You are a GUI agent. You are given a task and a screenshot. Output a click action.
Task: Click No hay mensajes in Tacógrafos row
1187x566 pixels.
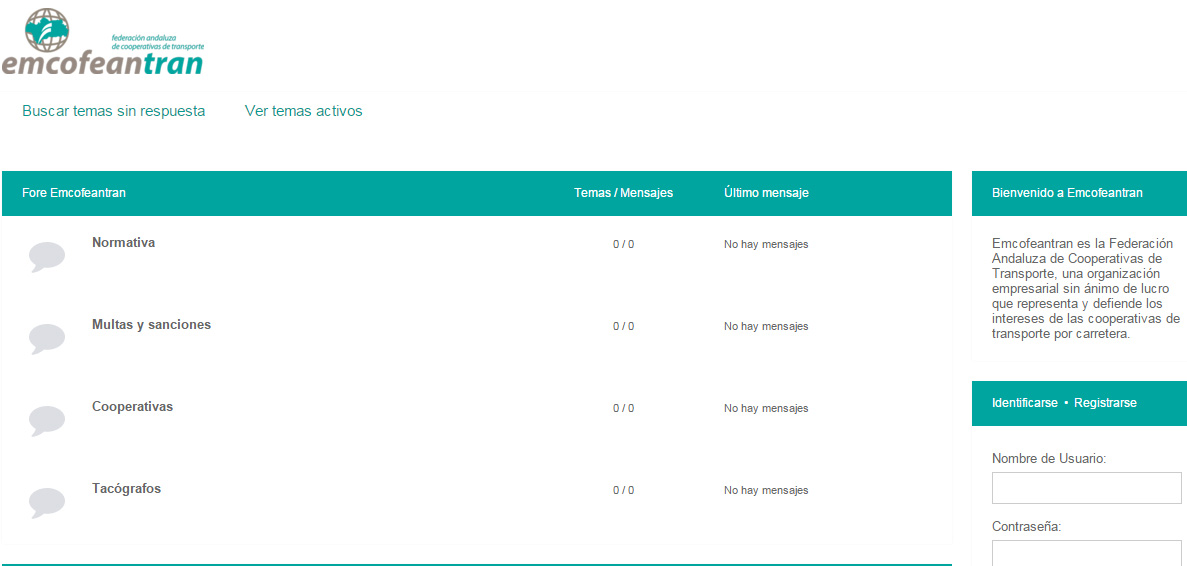pyautogui.click(x=766, y=490)
